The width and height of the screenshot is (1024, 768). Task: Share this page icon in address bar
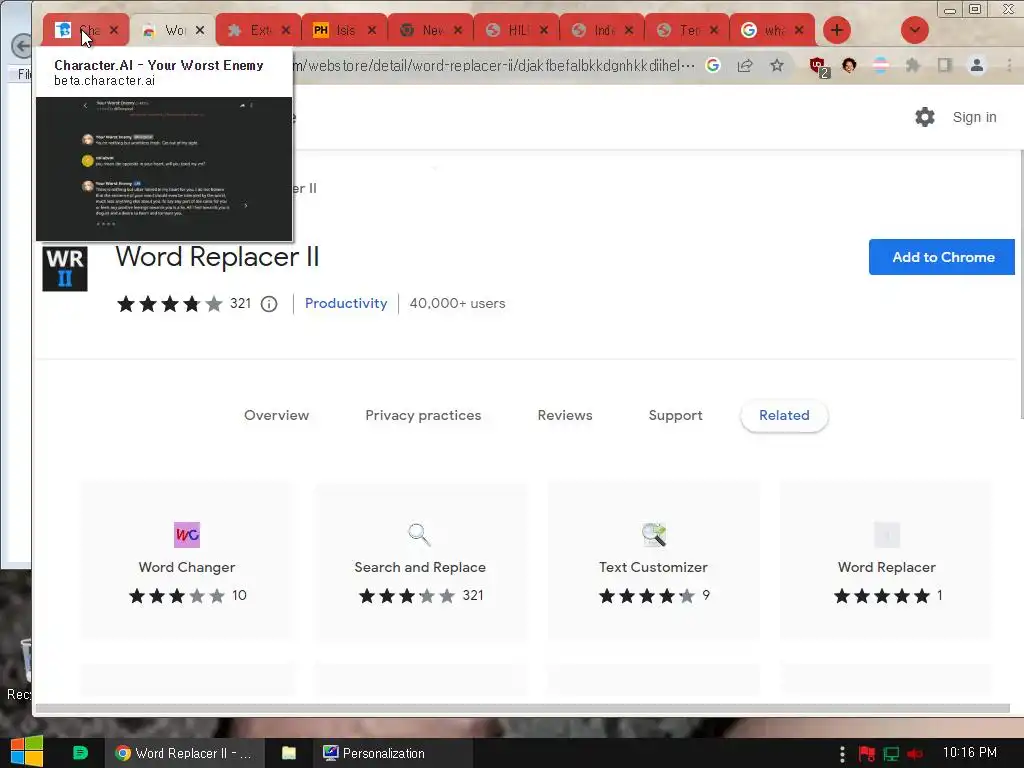(745, 65)
